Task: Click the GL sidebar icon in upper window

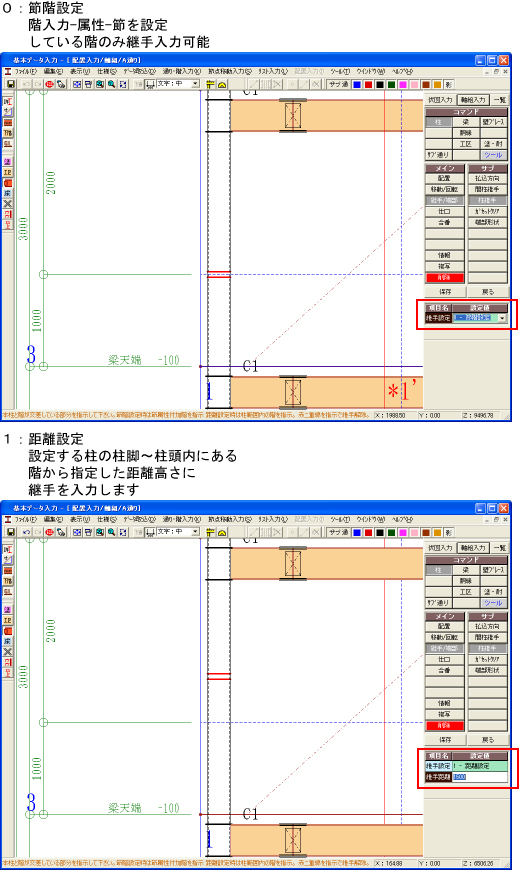Action: pyautogui.click(x=8, y=144)
